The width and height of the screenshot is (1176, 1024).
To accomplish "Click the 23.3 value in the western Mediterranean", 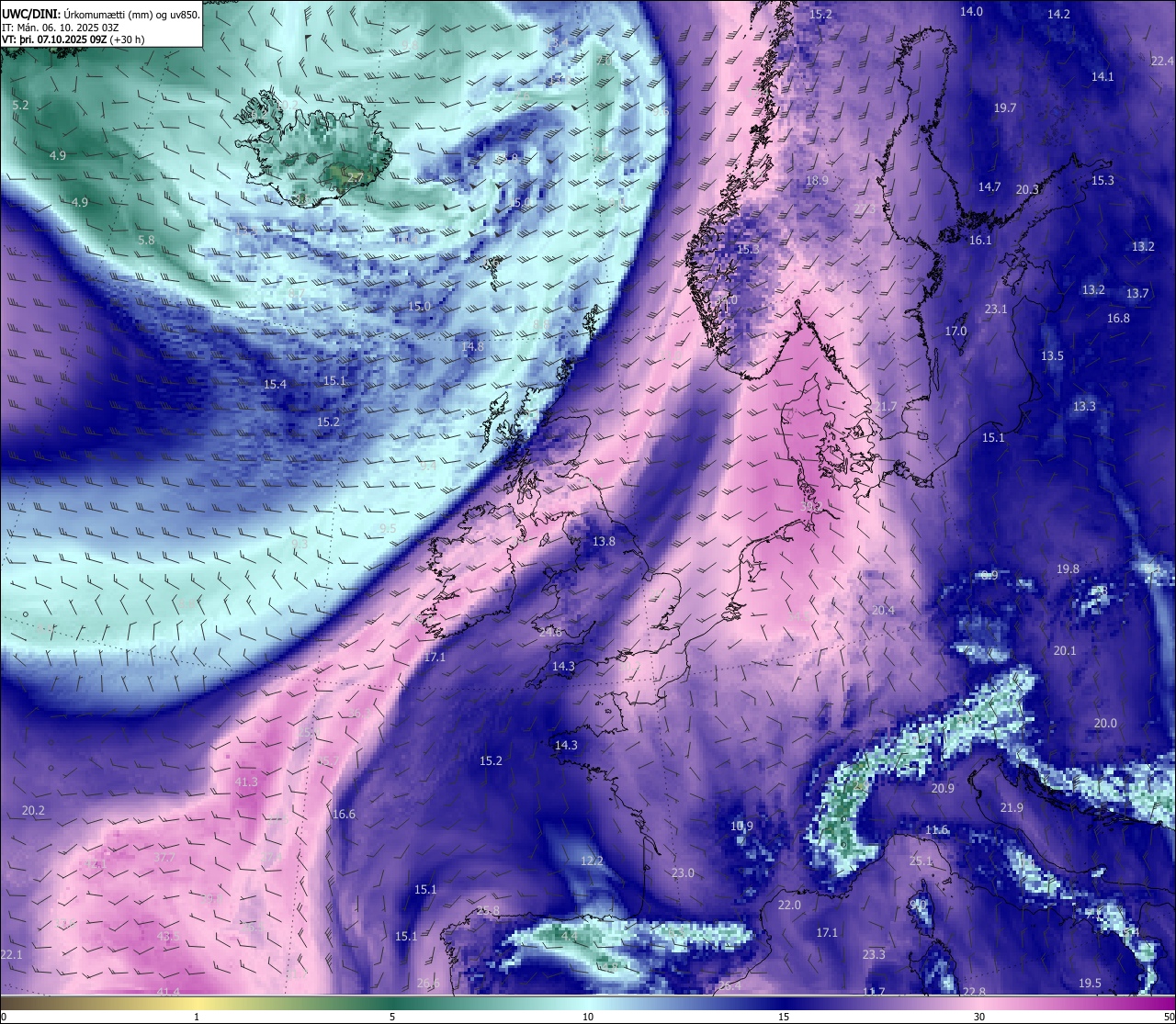I will pyautogui.click(x=874, y=954).
